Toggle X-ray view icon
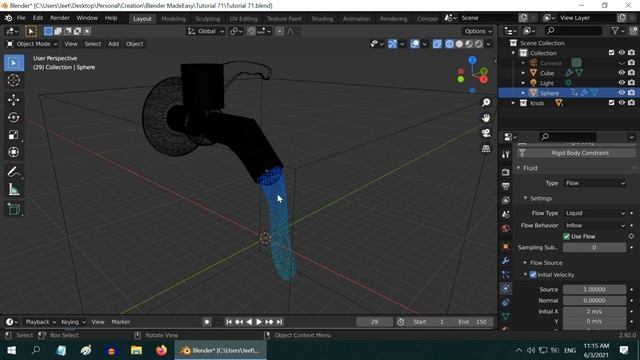This screenshot has height=360, width=640. tap(437, 44)
